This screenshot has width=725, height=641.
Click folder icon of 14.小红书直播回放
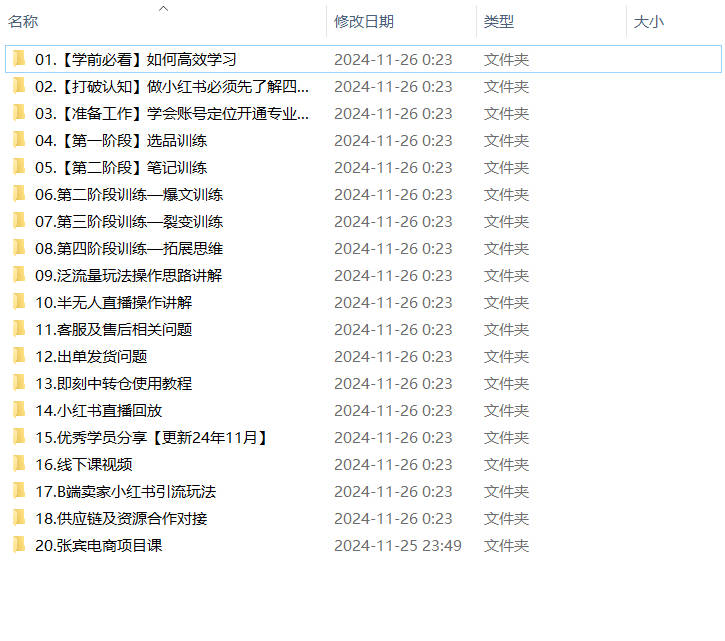tap(19, 410)
